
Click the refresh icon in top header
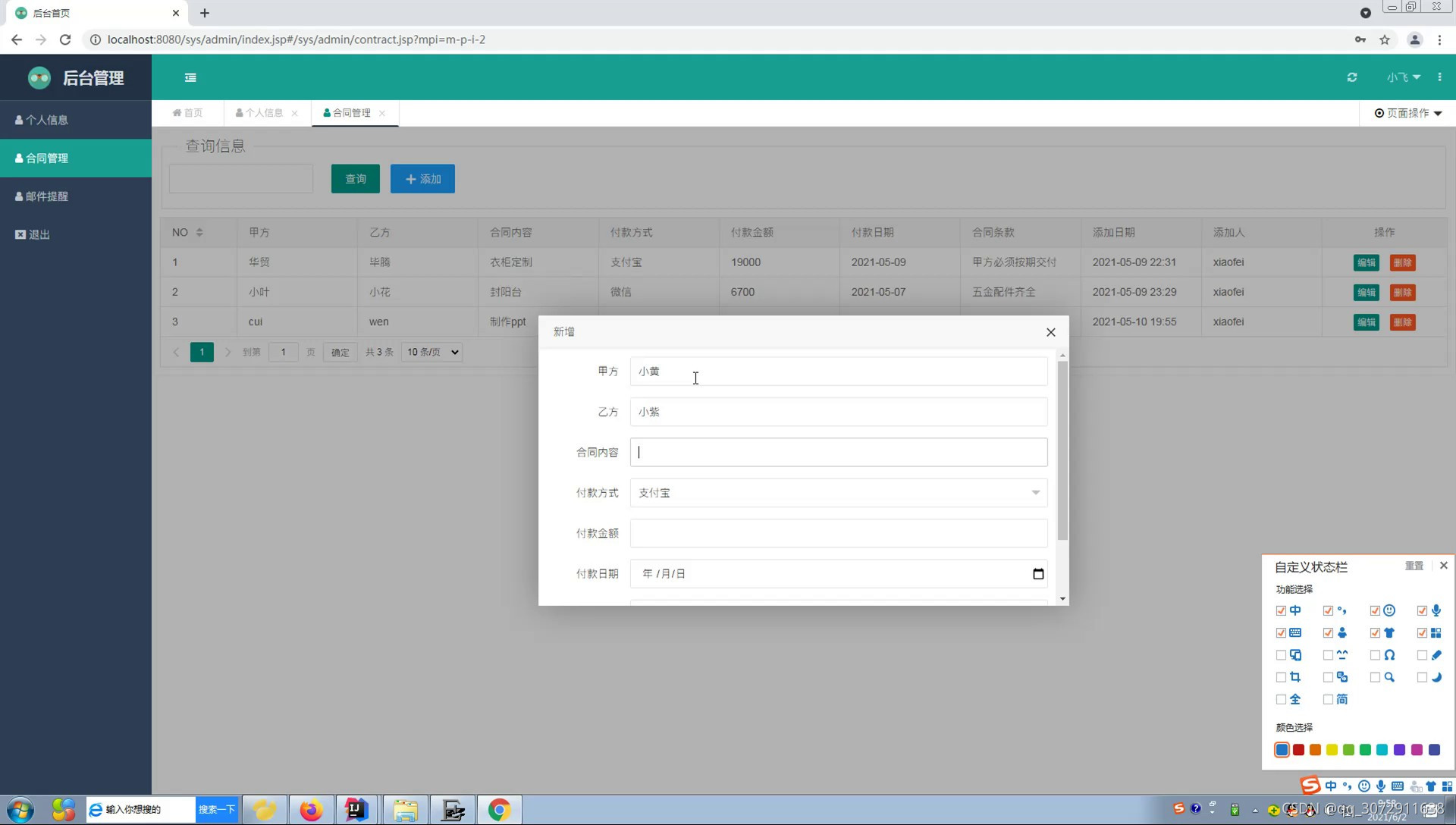1352,77
